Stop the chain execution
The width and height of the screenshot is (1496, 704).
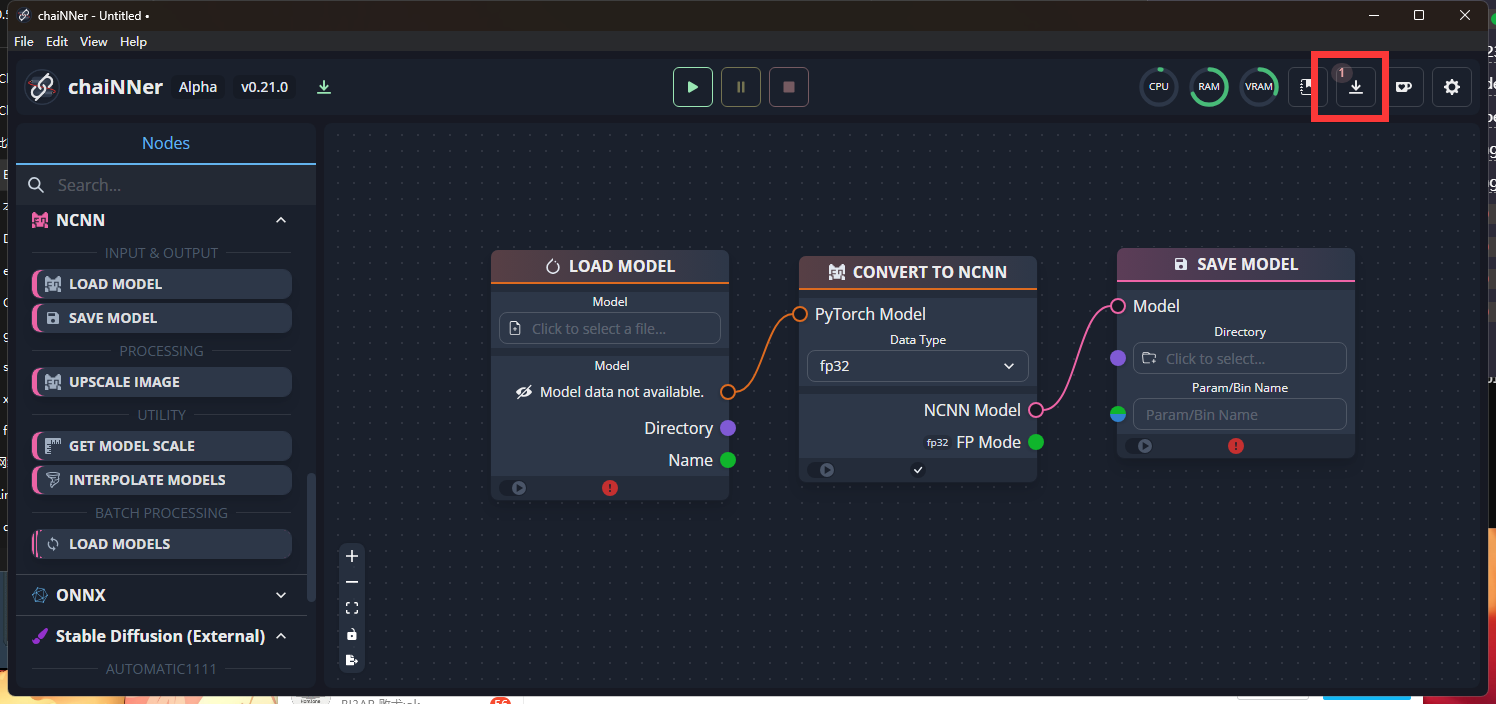click(789, 87)
